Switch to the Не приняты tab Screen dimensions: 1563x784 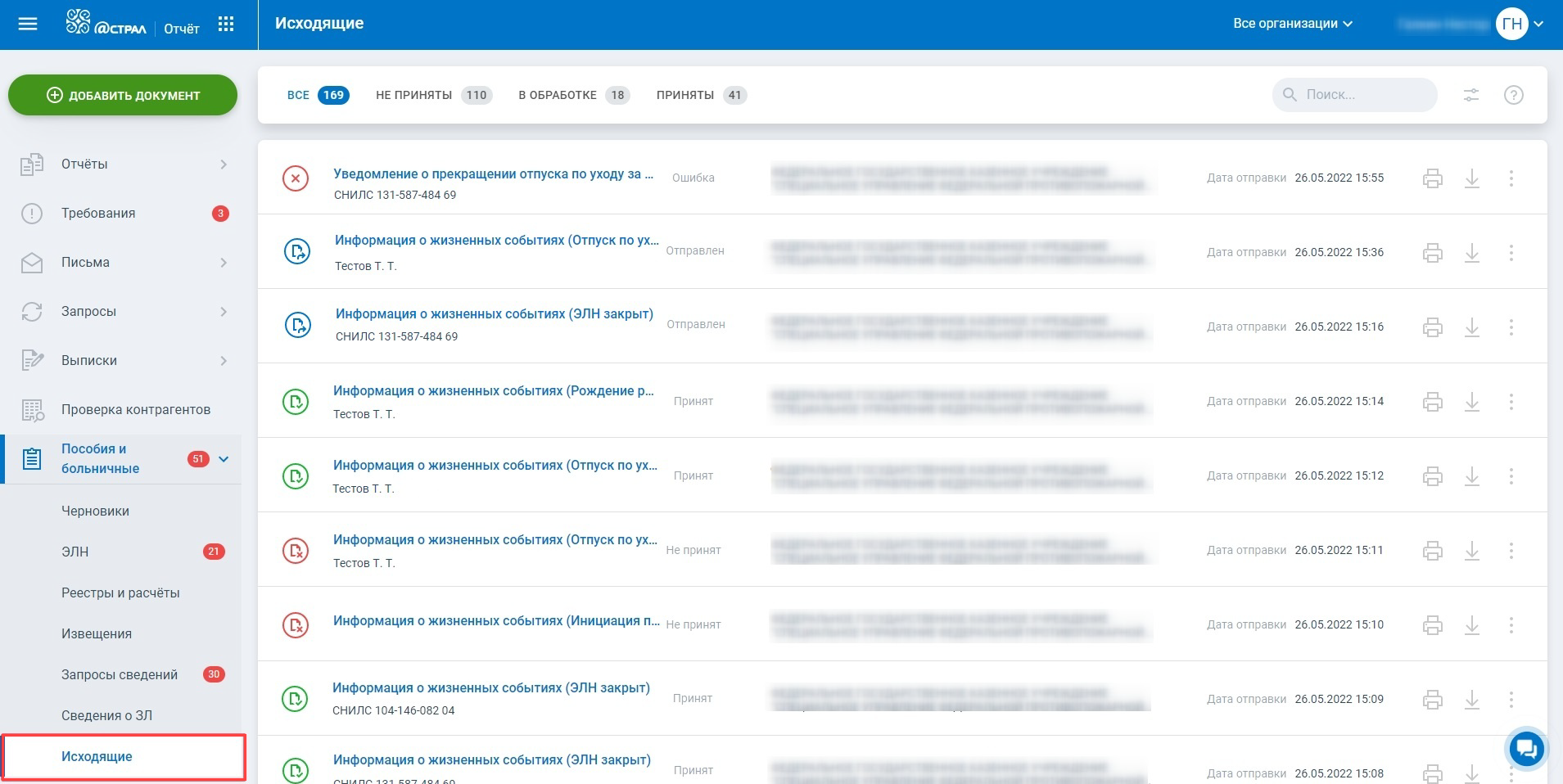[x=432, y=95]
